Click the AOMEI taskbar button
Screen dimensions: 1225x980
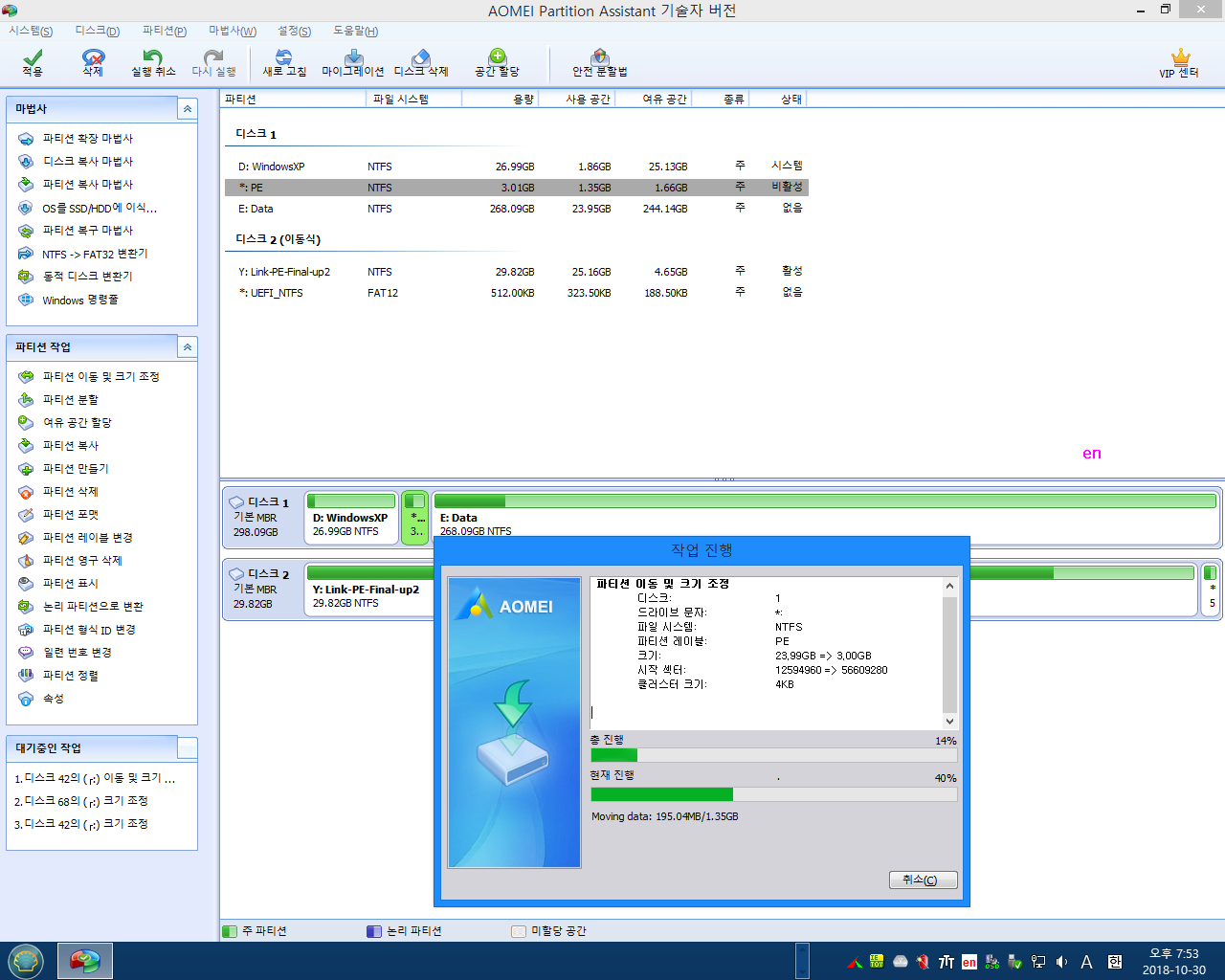85,961
